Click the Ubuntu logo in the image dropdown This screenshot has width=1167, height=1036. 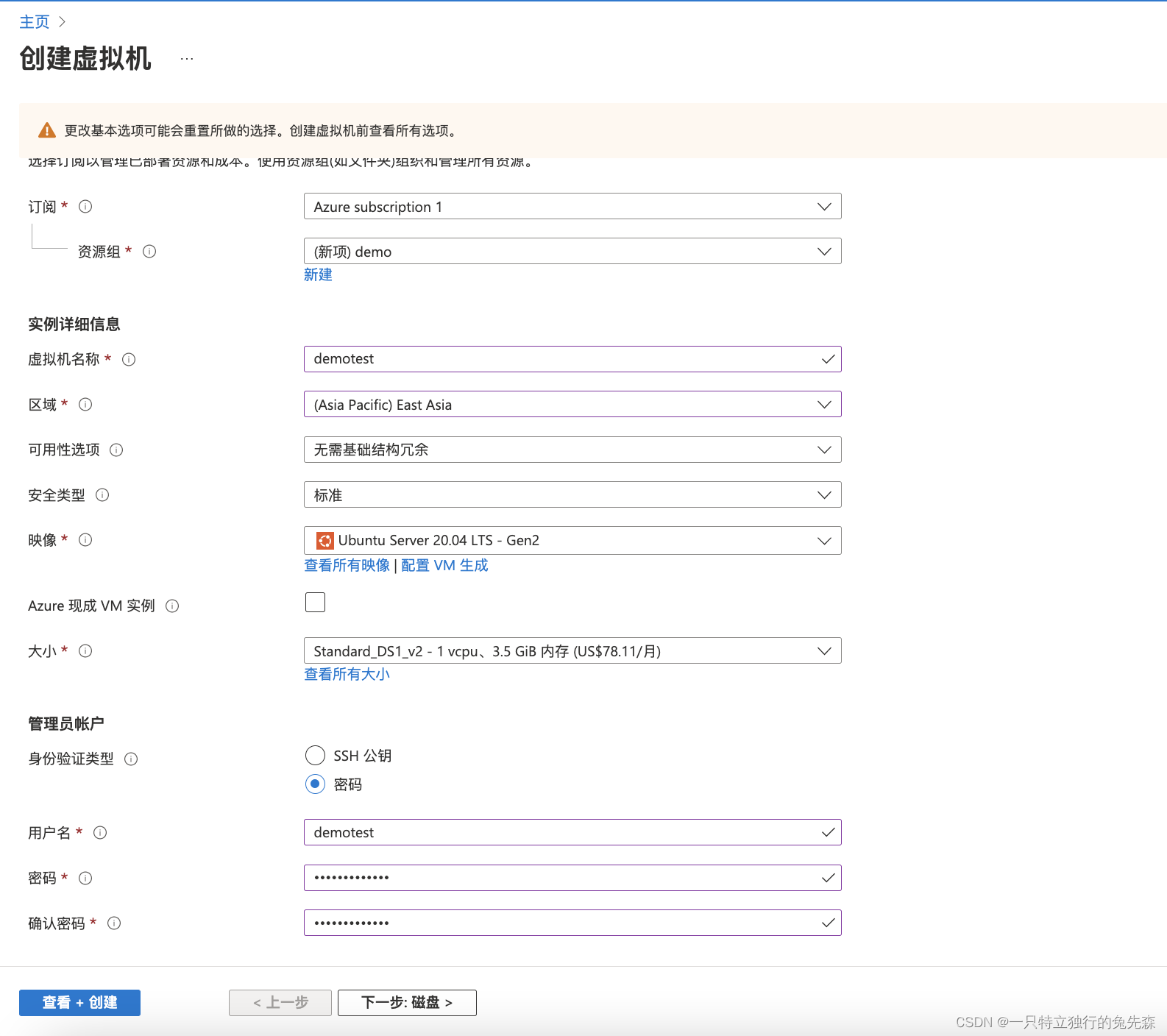point(324,541)
